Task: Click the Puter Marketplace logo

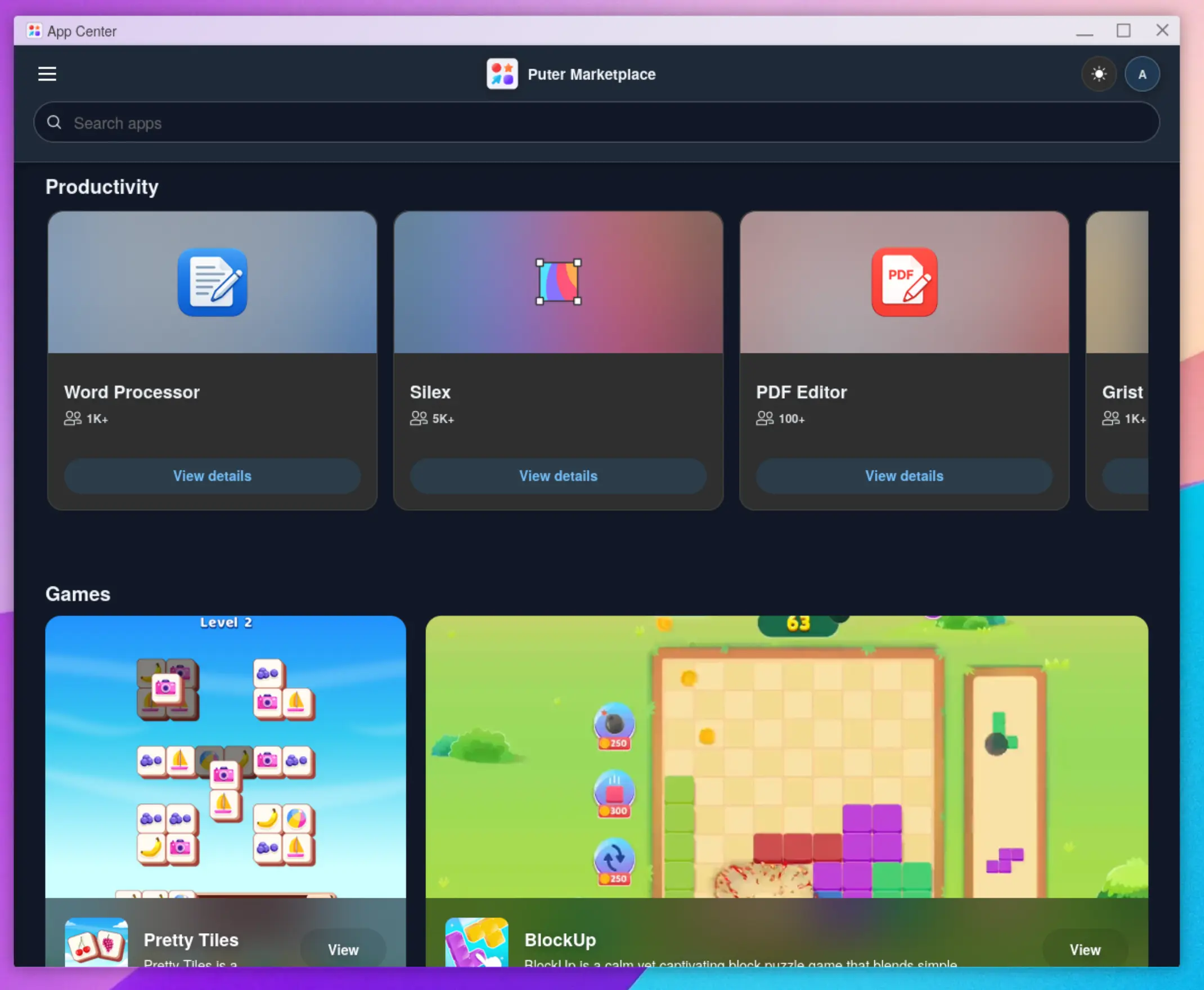Action: click(502, 74)
